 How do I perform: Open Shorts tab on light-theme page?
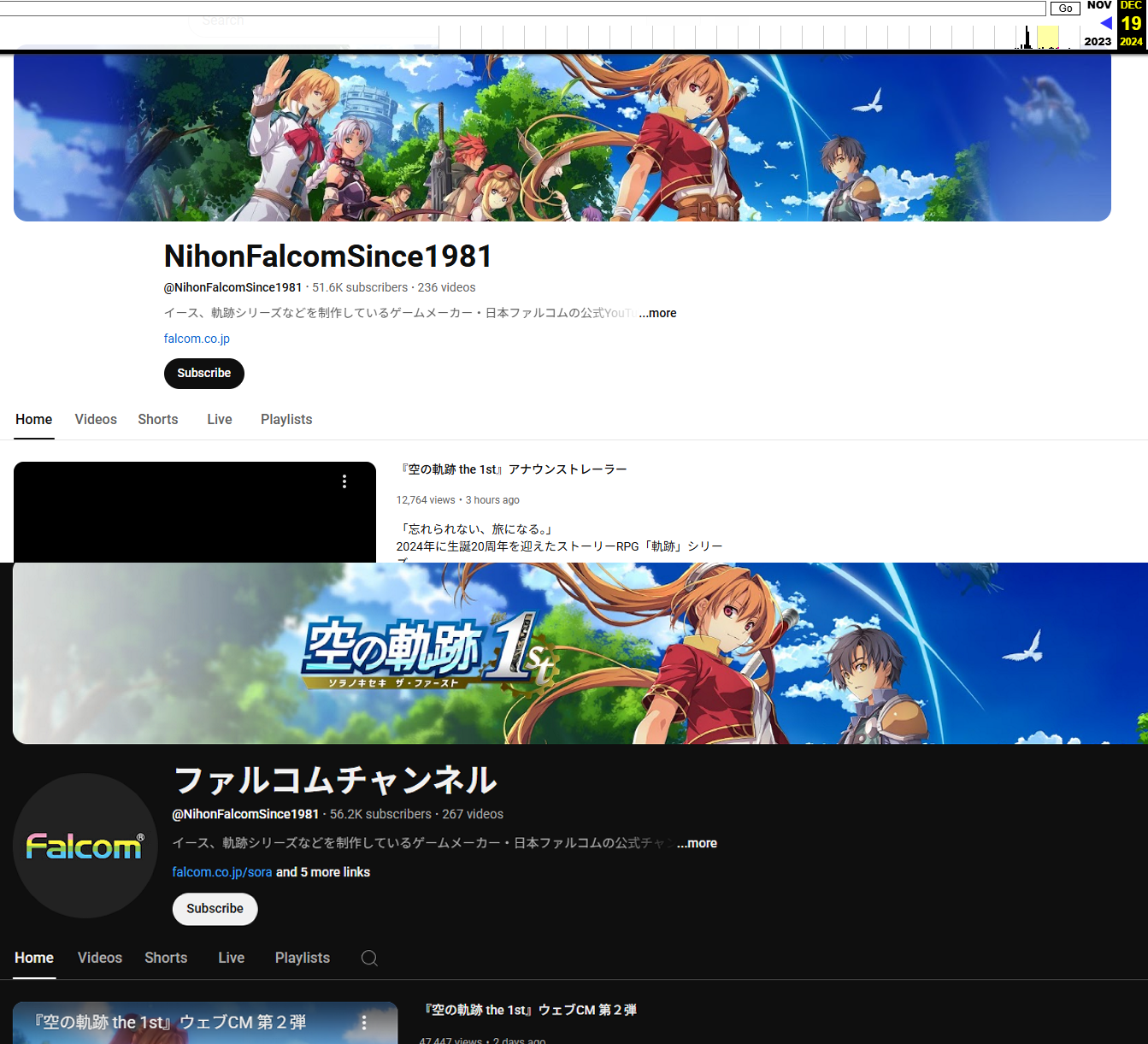158,419
